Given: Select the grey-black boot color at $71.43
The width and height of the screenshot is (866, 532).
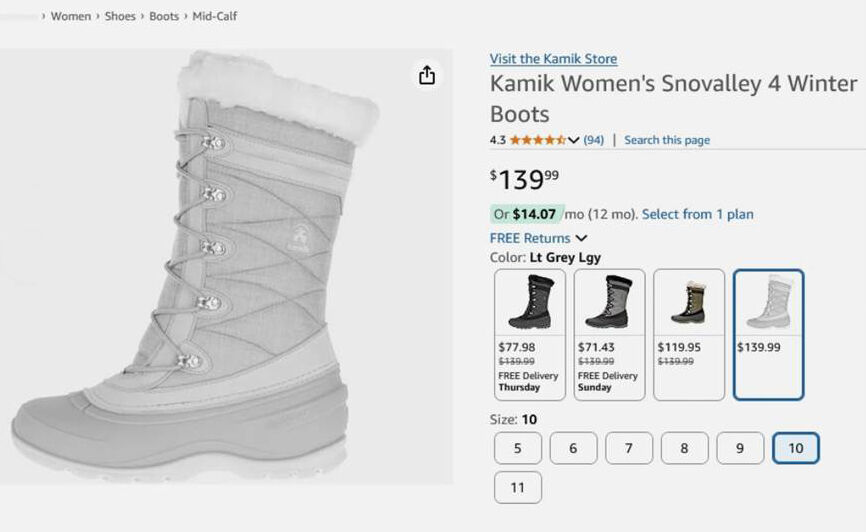Looking at the screenshot, I should point(609,334).
